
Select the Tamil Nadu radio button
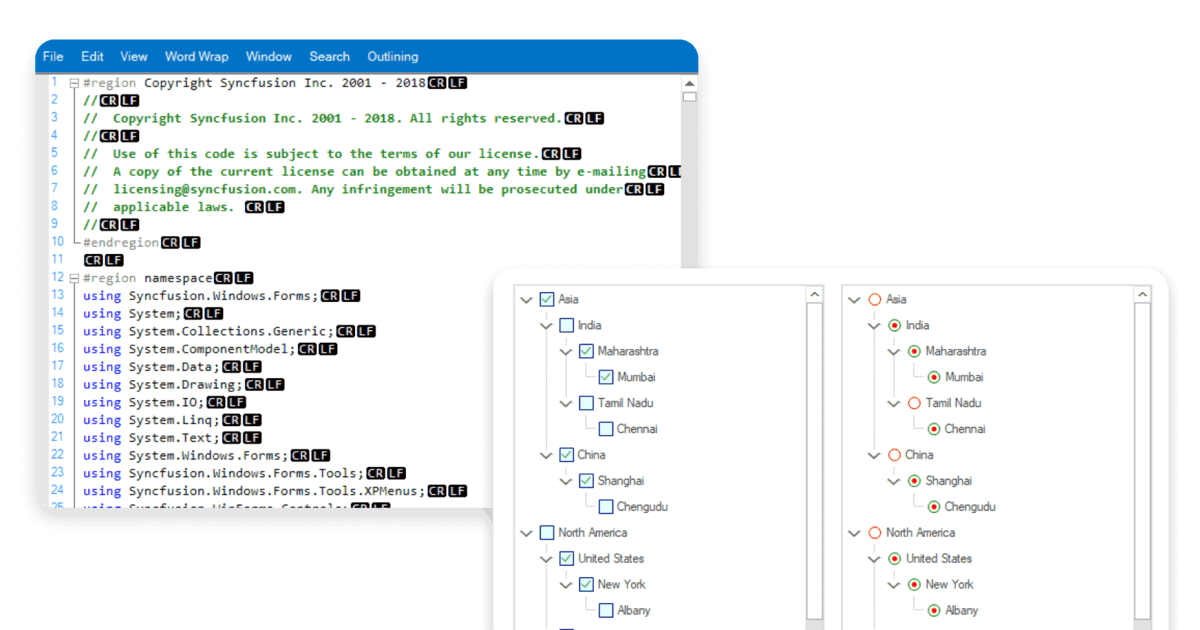[914, 403]
